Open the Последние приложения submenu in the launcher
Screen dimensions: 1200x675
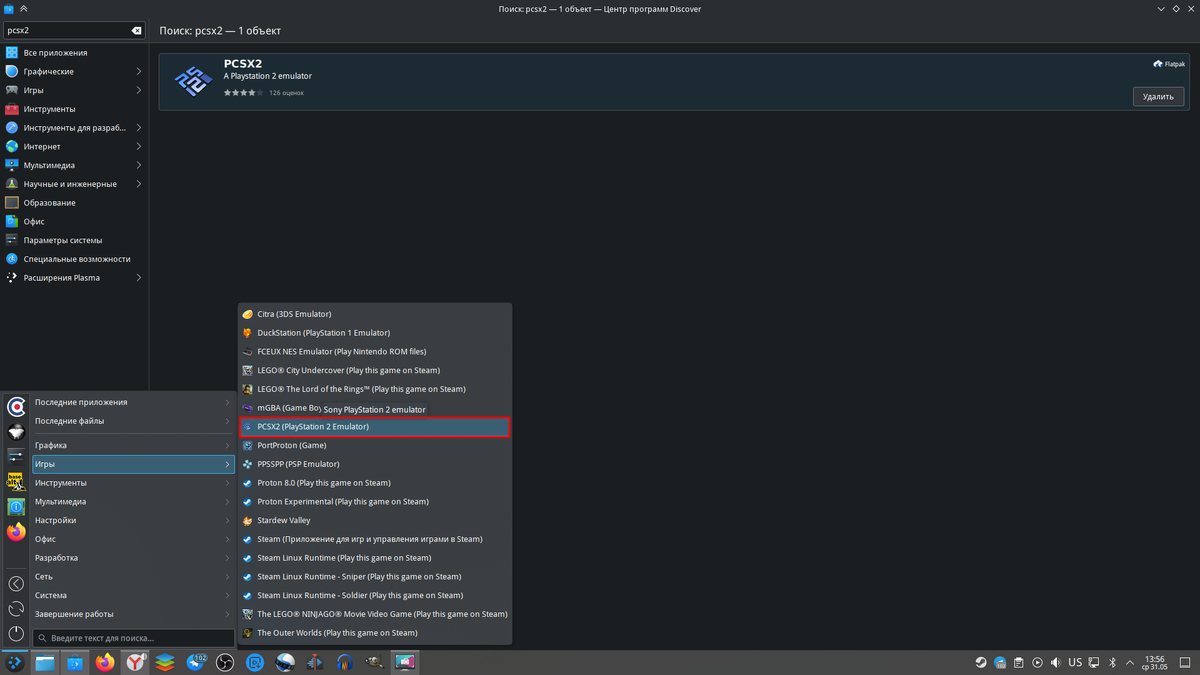tap(133, 402)
